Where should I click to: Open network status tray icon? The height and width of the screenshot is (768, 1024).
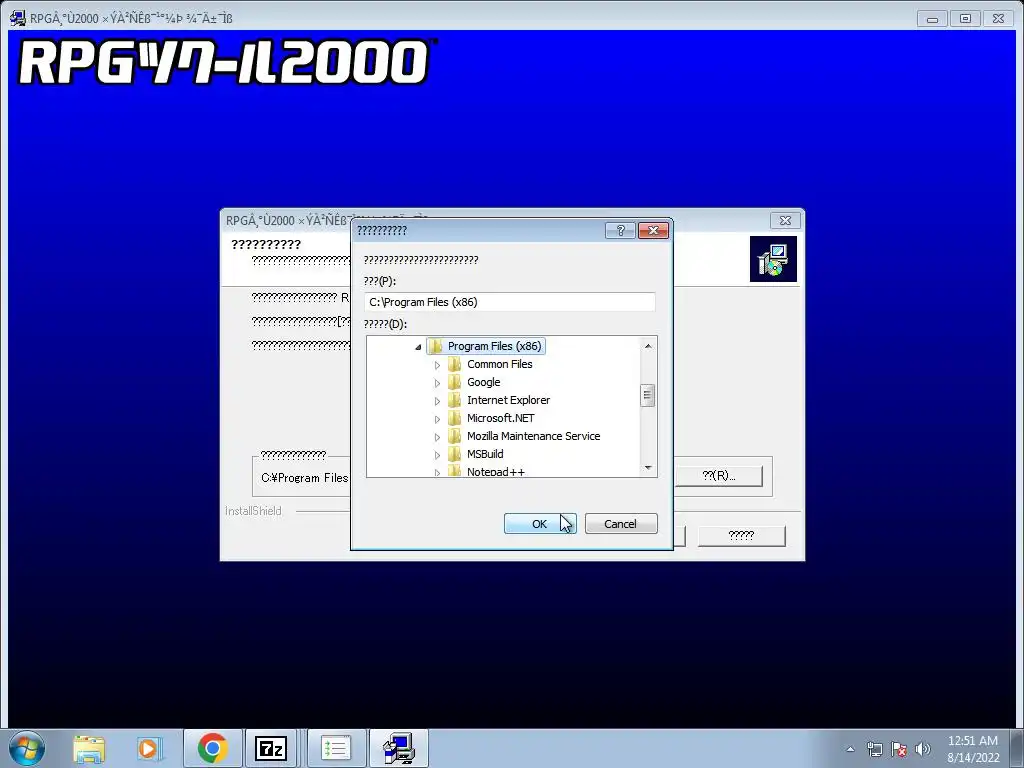click(x=874, y=749)
